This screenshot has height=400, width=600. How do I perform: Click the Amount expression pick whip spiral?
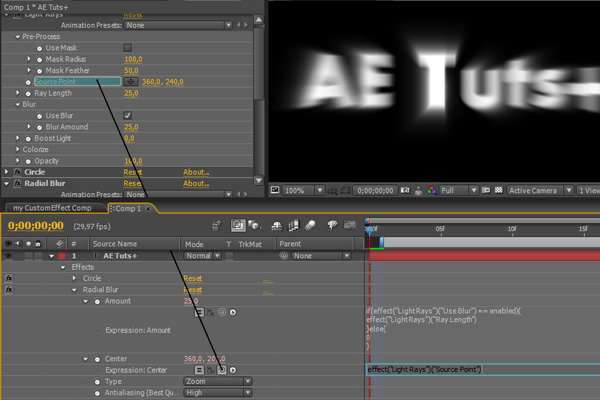tap(222, 312)
